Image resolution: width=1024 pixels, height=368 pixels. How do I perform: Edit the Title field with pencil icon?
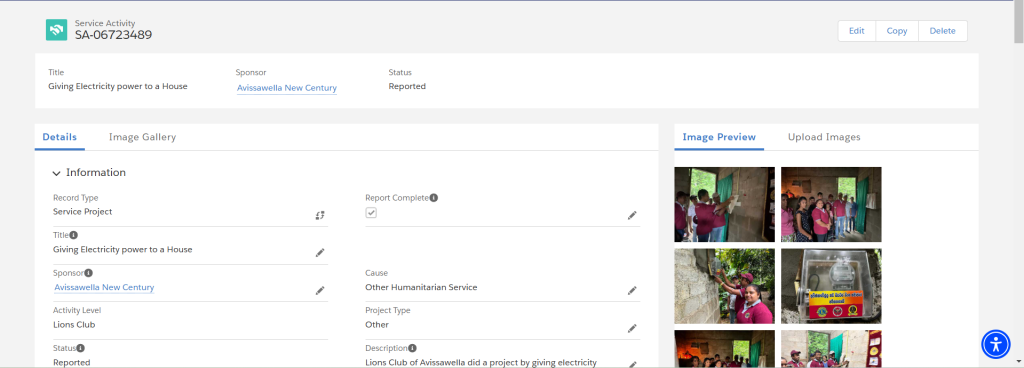point(320,253)
